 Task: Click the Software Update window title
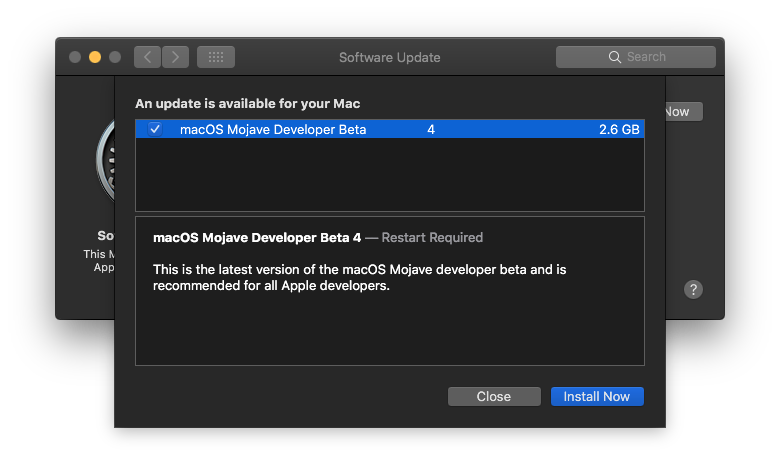[x=389, y=57]
